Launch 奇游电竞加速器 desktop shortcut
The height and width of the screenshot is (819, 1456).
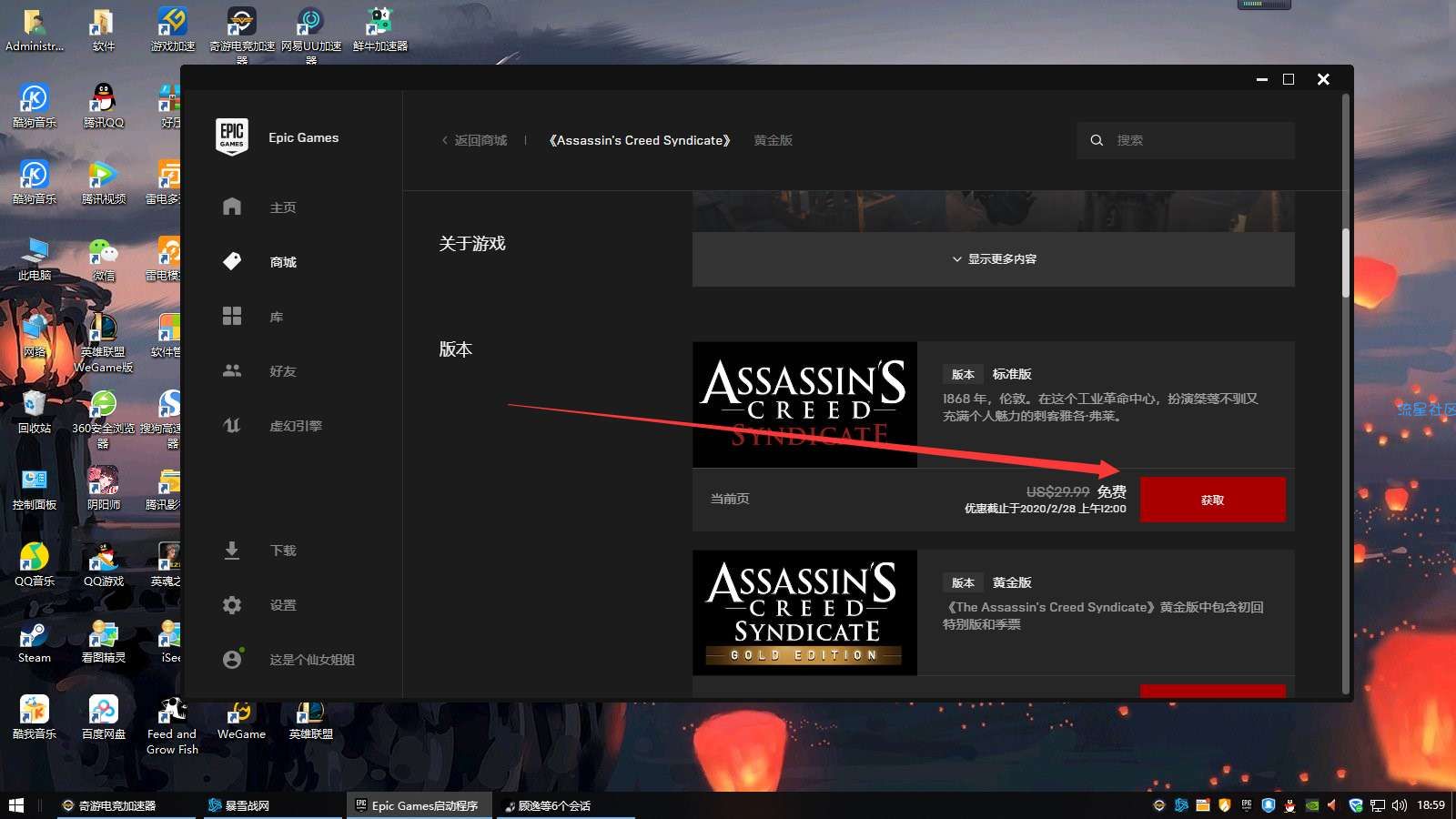242,35
